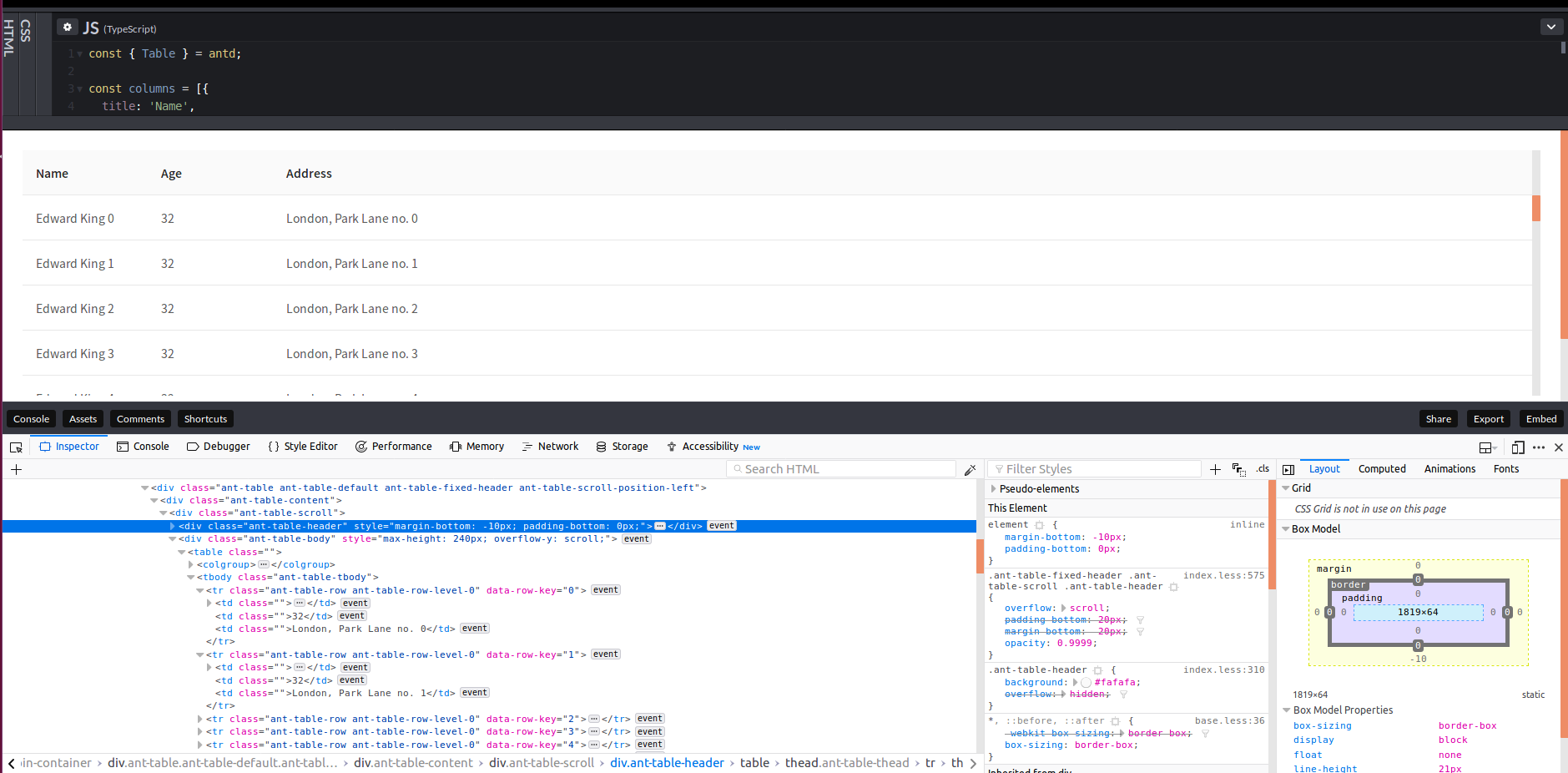Image resolution: width=1568 pixels, height=773 pixels.
Task: Open the Fonts sidebar tab
Action: (x=1506, y=469)
